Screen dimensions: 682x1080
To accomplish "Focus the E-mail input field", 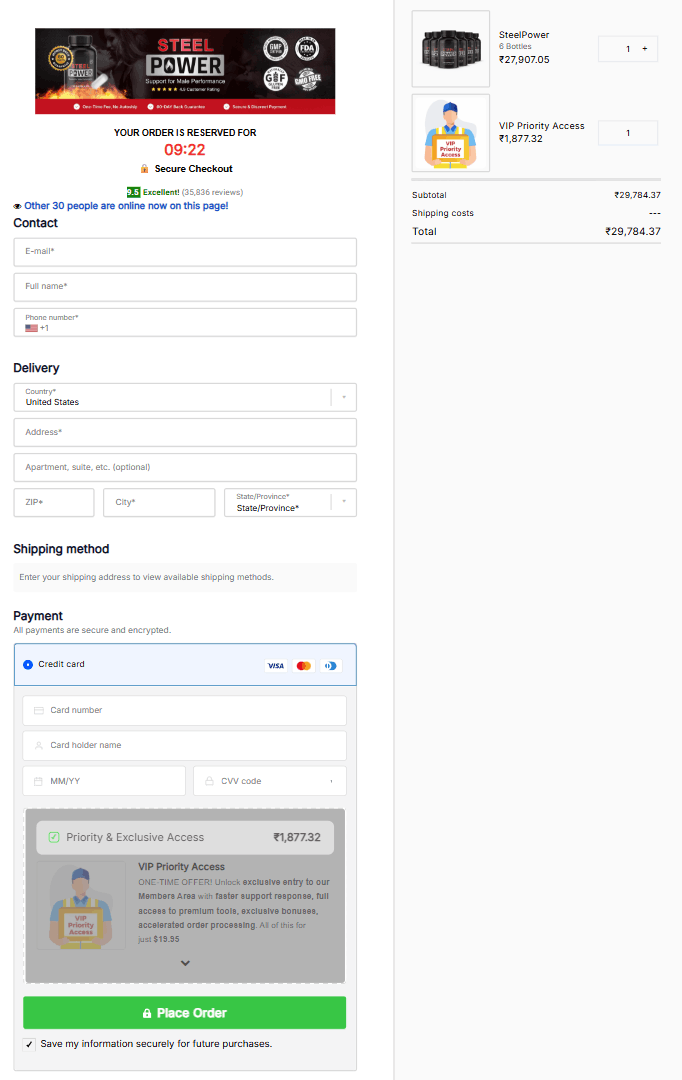I will [185, 252].
